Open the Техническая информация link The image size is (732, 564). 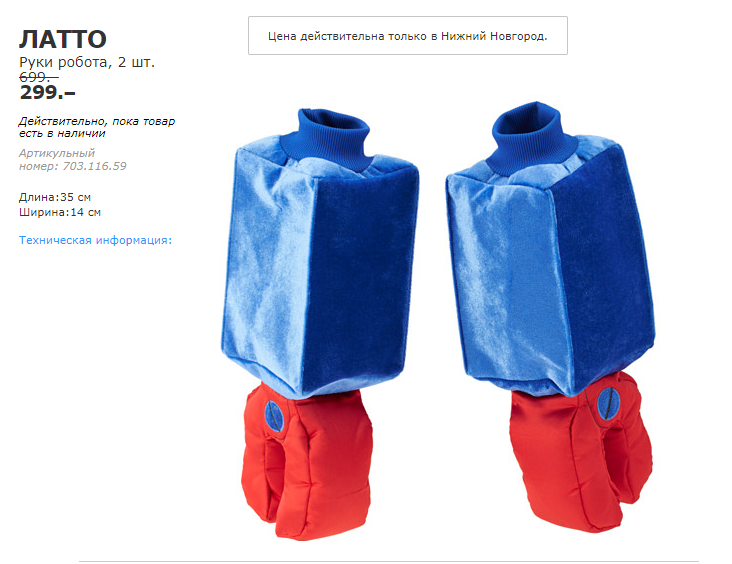tap(95, 240)
